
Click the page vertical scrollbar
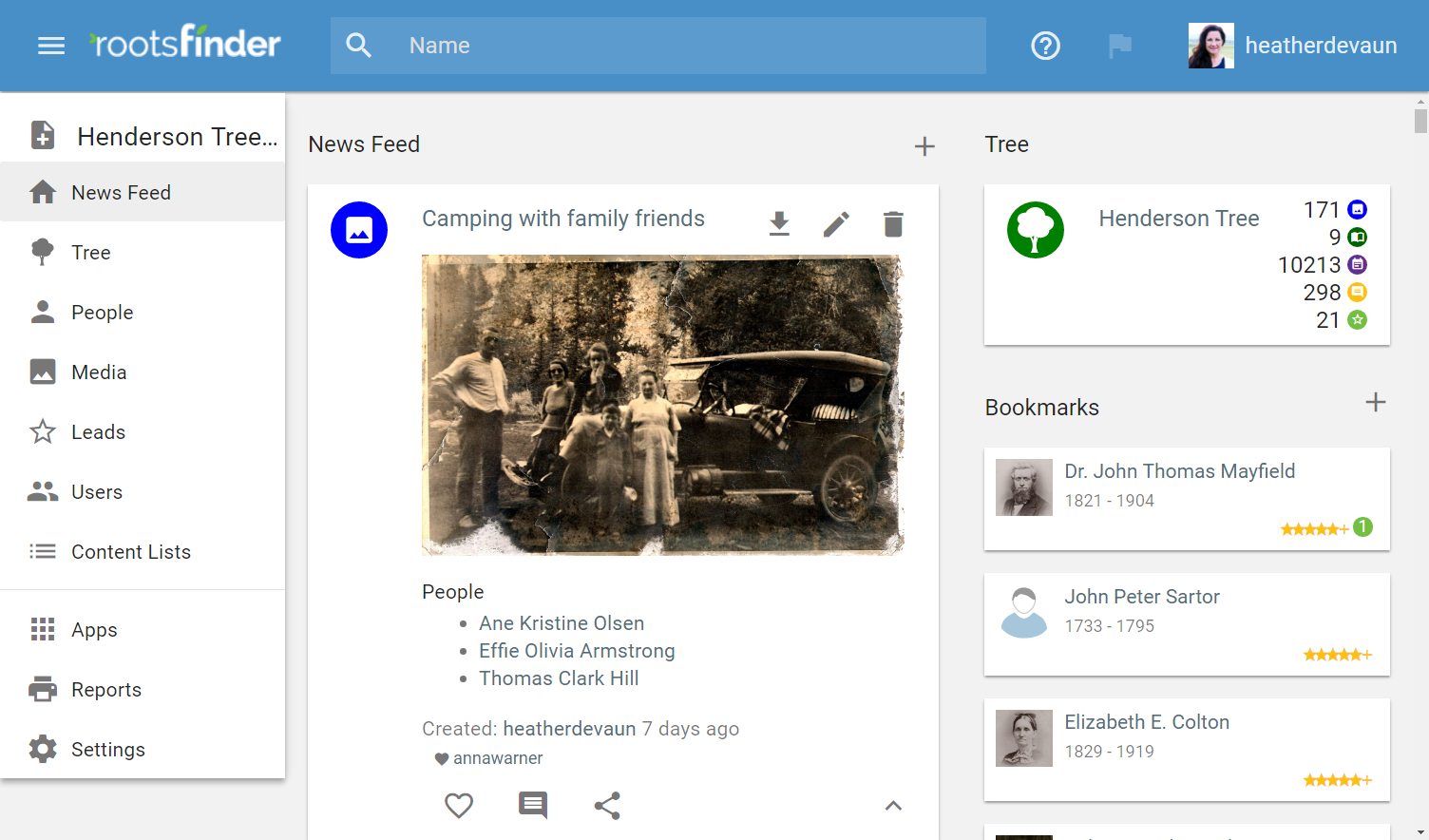[1420, 122]
